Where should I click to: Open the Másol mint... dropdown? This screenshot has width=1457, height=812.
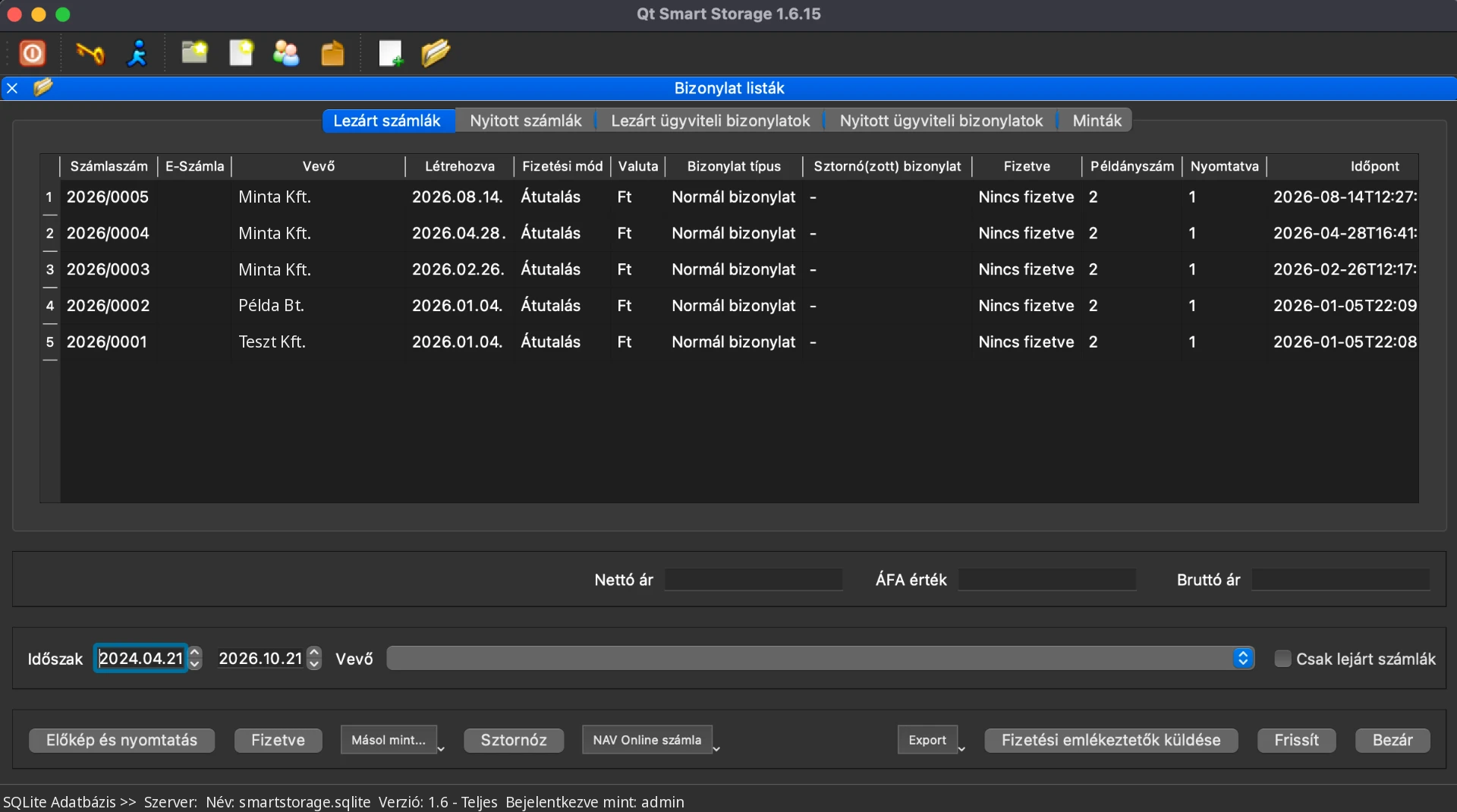(393, 740)
